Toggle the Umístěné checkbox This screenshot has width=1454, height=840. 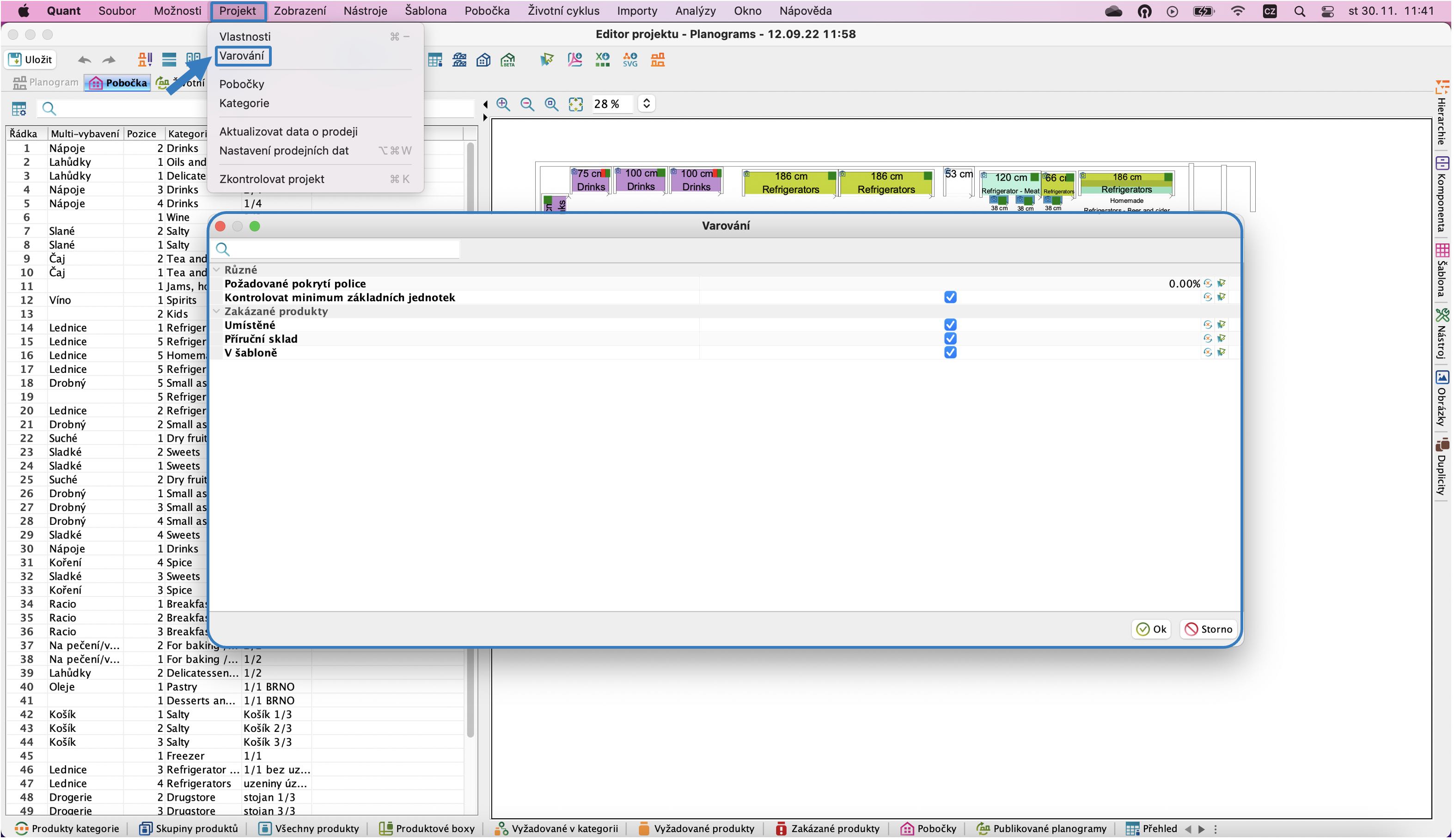950,325
